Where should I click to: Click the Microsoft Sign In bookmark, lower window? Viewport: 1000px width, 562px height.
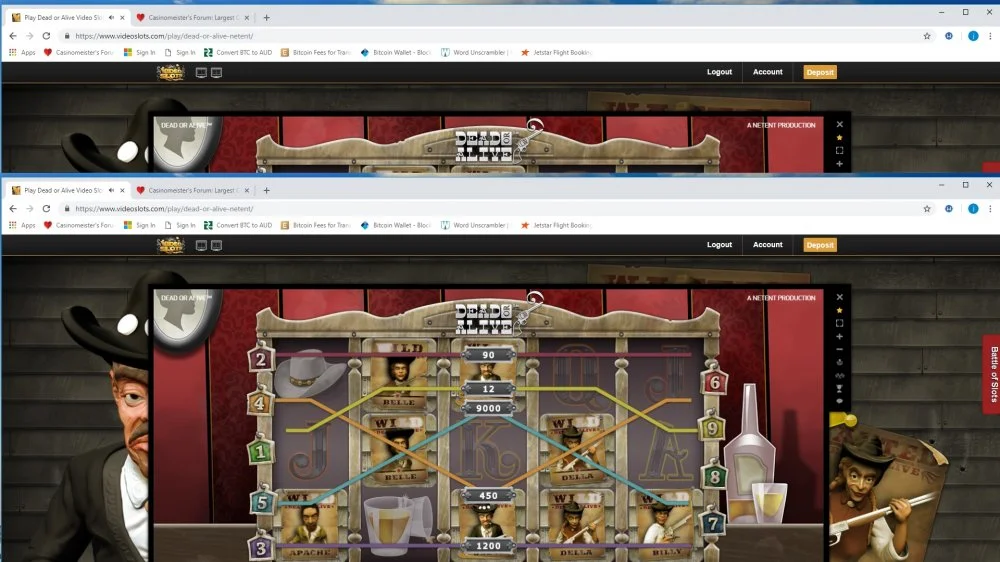click(x=140, y=225)
